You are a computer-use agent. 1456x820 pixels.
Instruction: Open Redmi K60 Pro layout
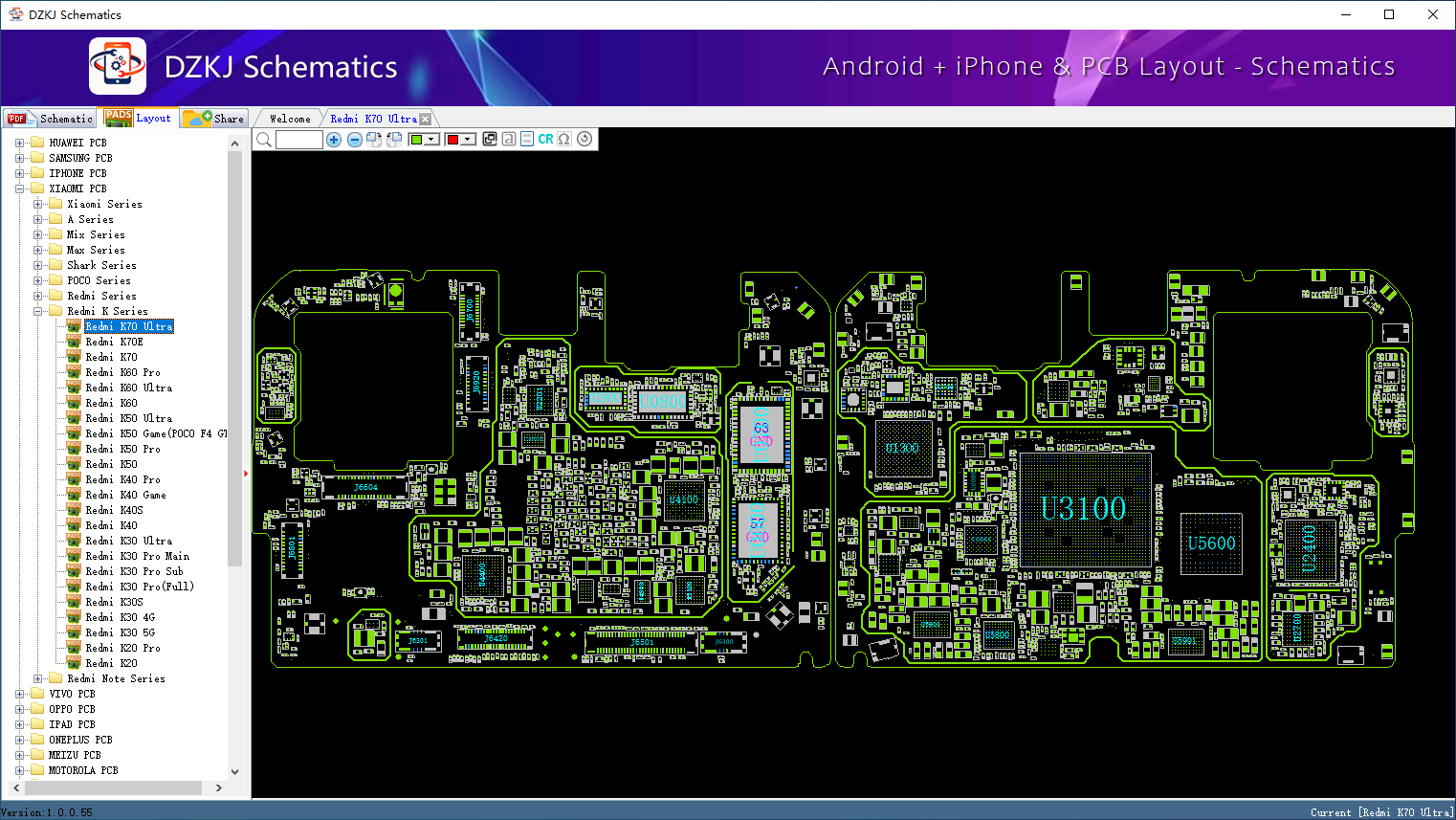pyautogui.click(x=122, y=372)
